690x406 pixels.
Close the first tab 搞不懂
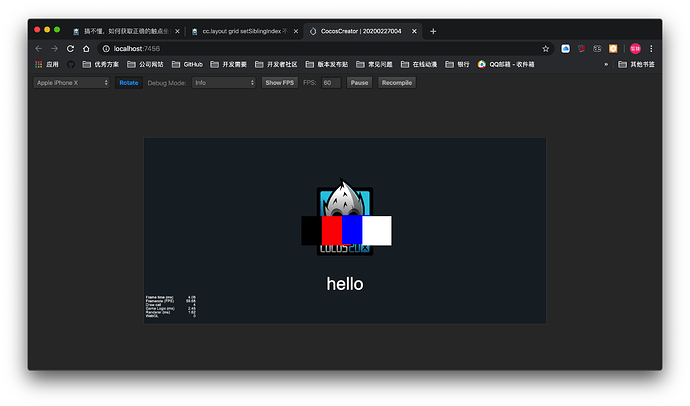point(177,31)
